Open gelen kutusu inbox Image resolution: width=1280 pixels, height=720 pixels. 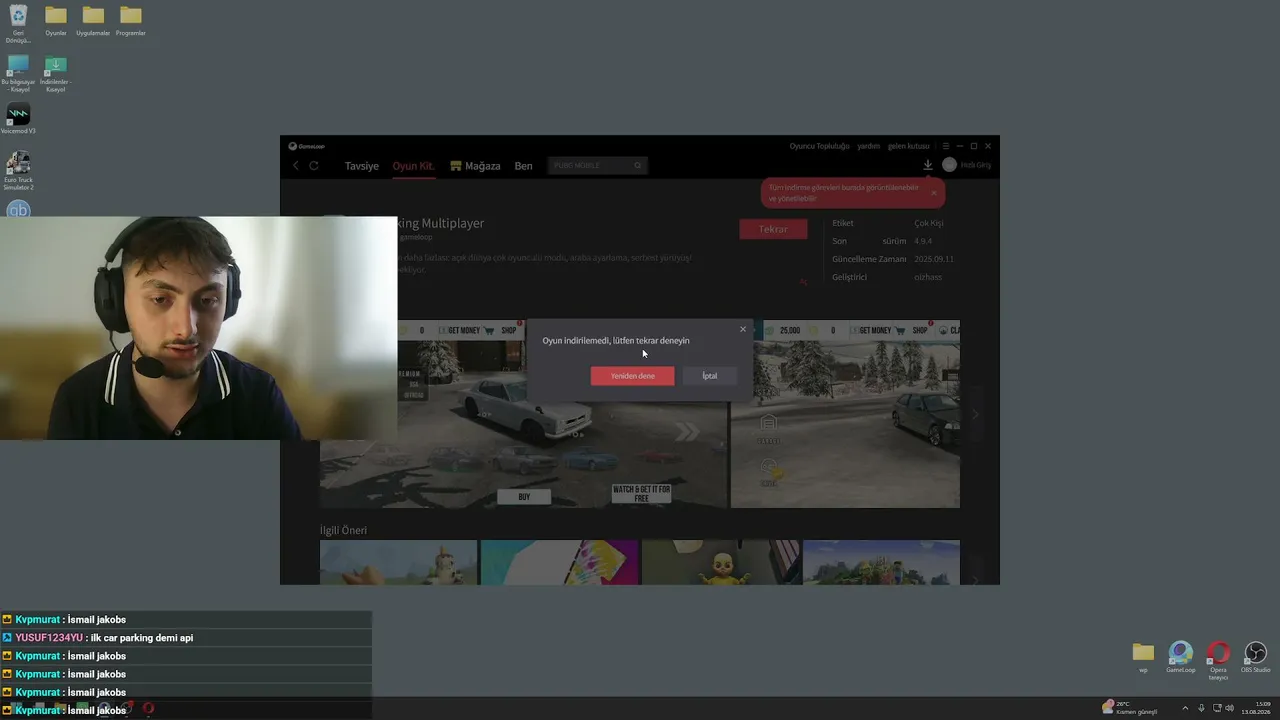pyautogui.click(x=909, y=146)
